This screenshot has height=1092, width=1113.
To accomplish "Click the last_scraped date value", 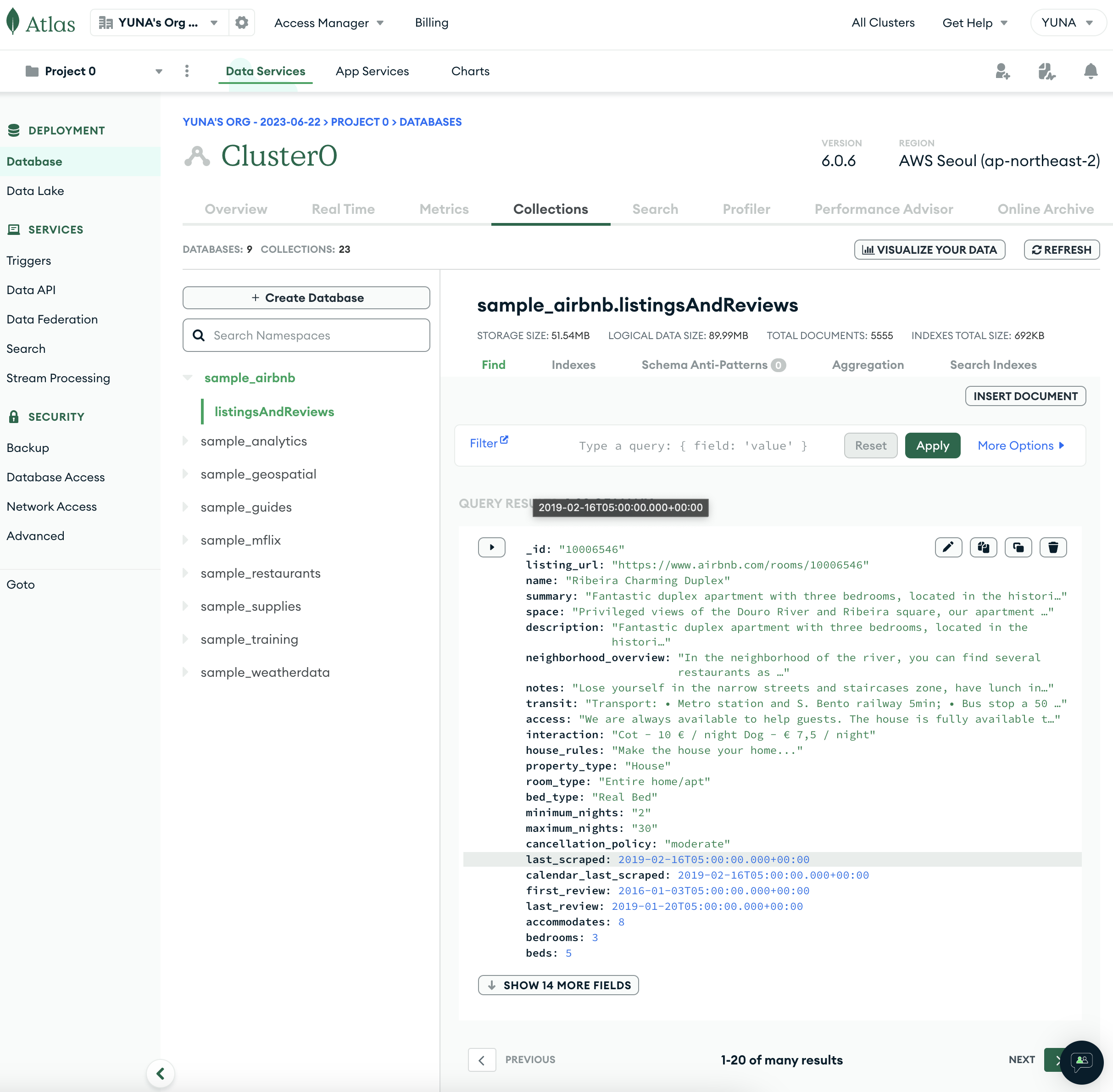I will point(714,860).
